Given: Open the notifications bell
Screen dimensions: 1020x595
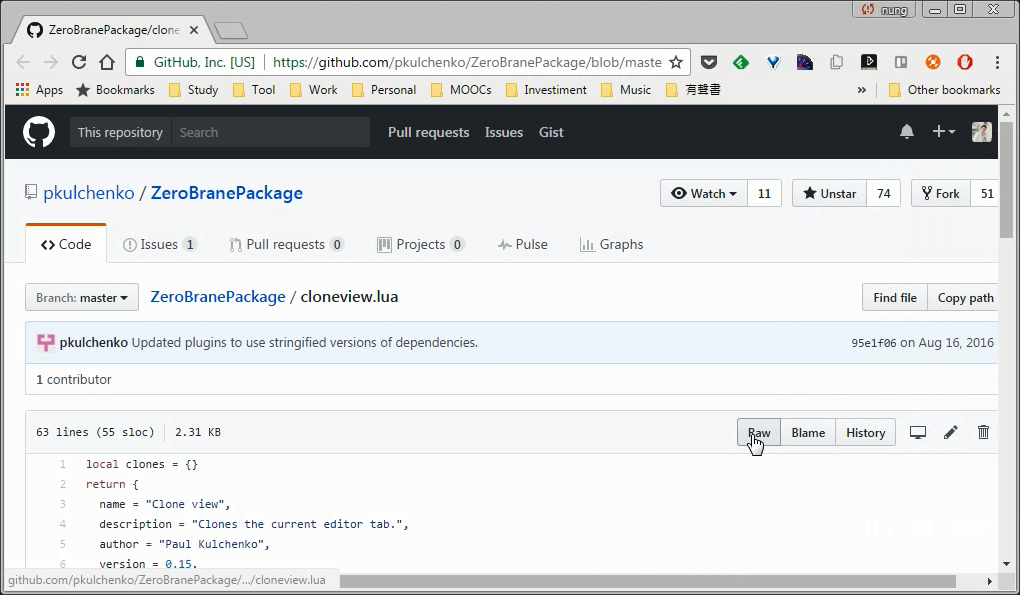Looking at the screenshot, I should tap(907, 132).
